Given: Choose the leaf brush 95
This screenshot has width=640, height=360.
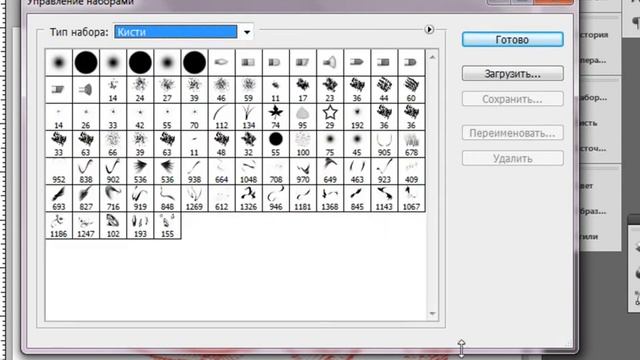Looking at the screenshot, I should 302,117.
